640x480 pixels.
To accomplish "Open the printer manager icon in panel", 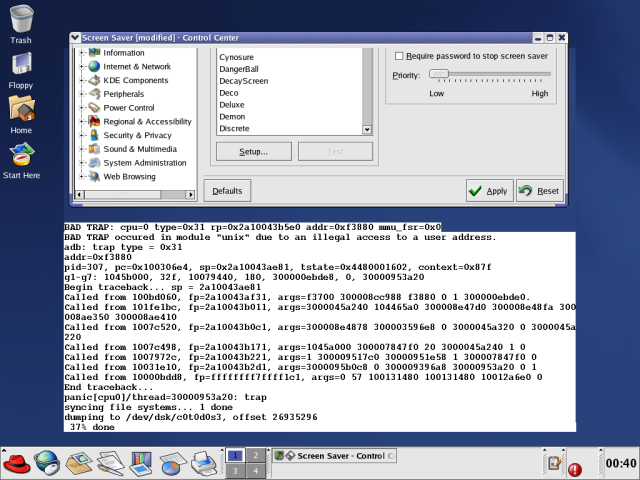I will (204, 463).
